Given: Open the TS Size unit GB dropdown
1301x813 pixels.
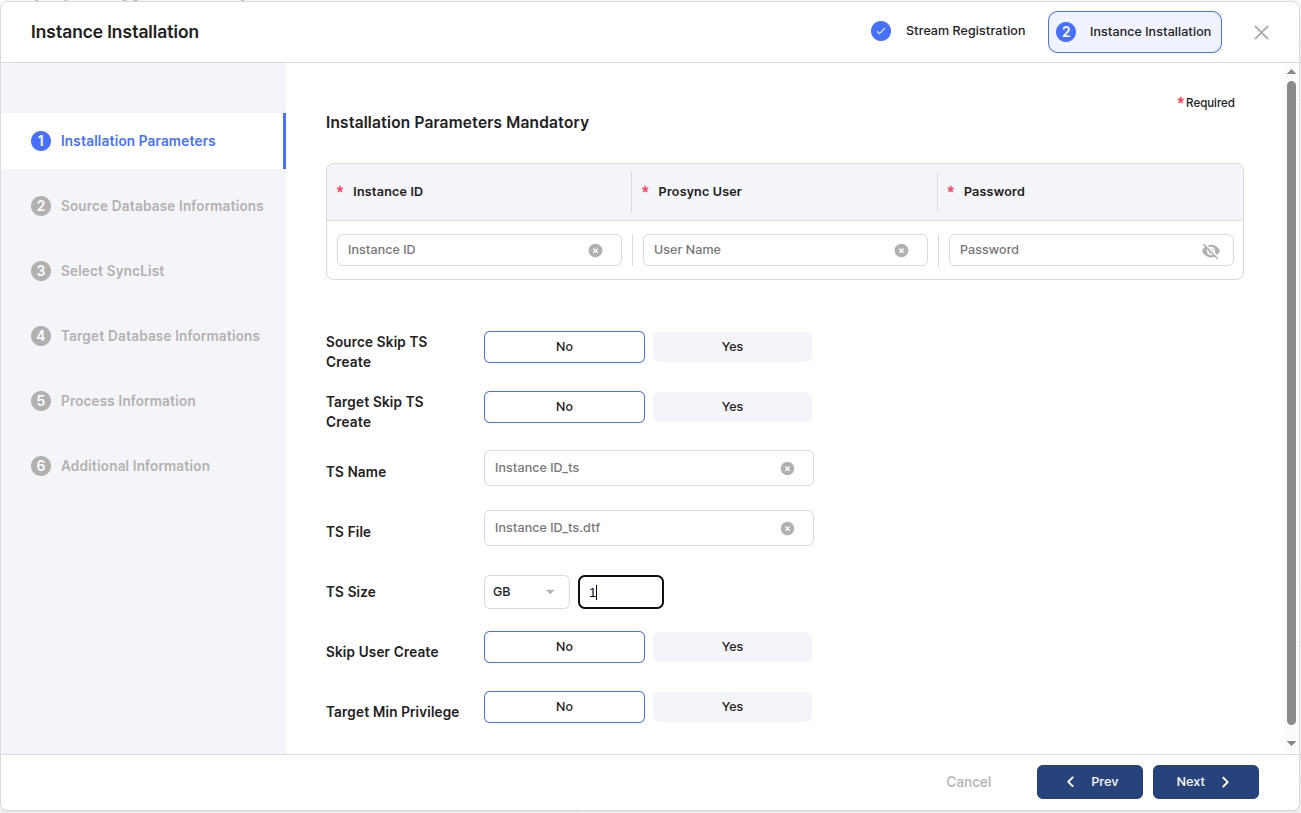Looking at the screenshot, I should pyautogui.click(x=526, y=592).
